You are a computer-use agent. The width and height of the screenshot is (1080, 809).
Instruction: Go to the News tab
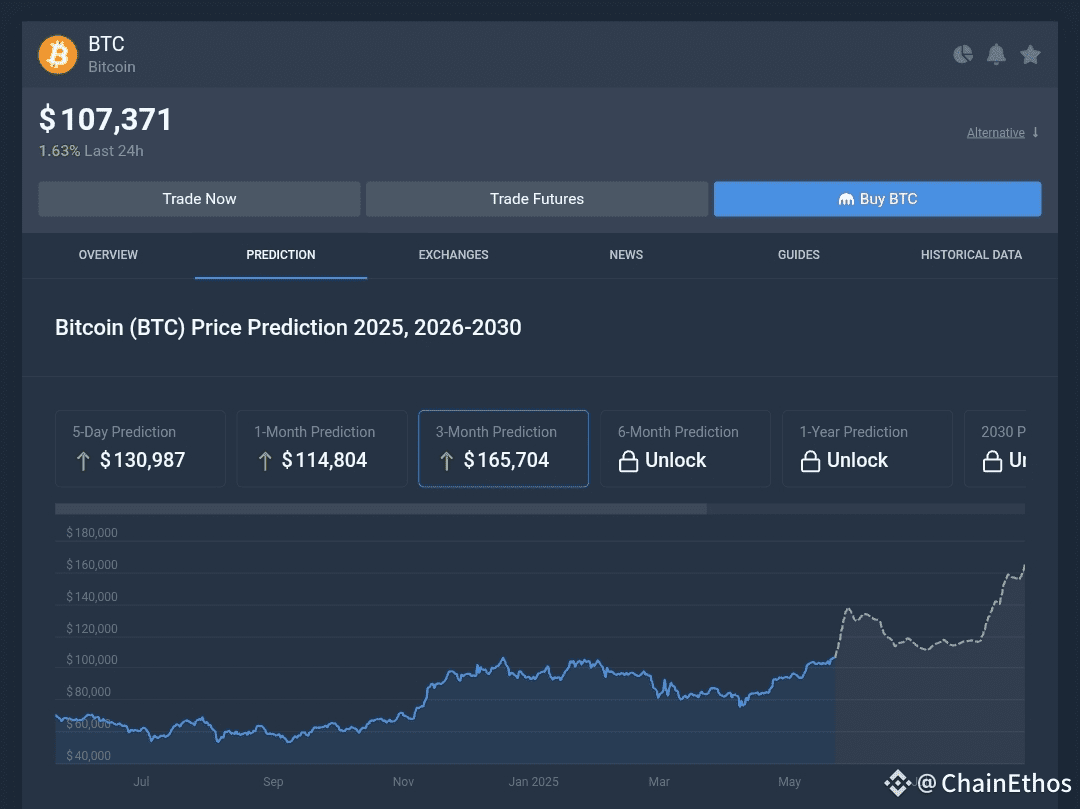coord(626,255)
